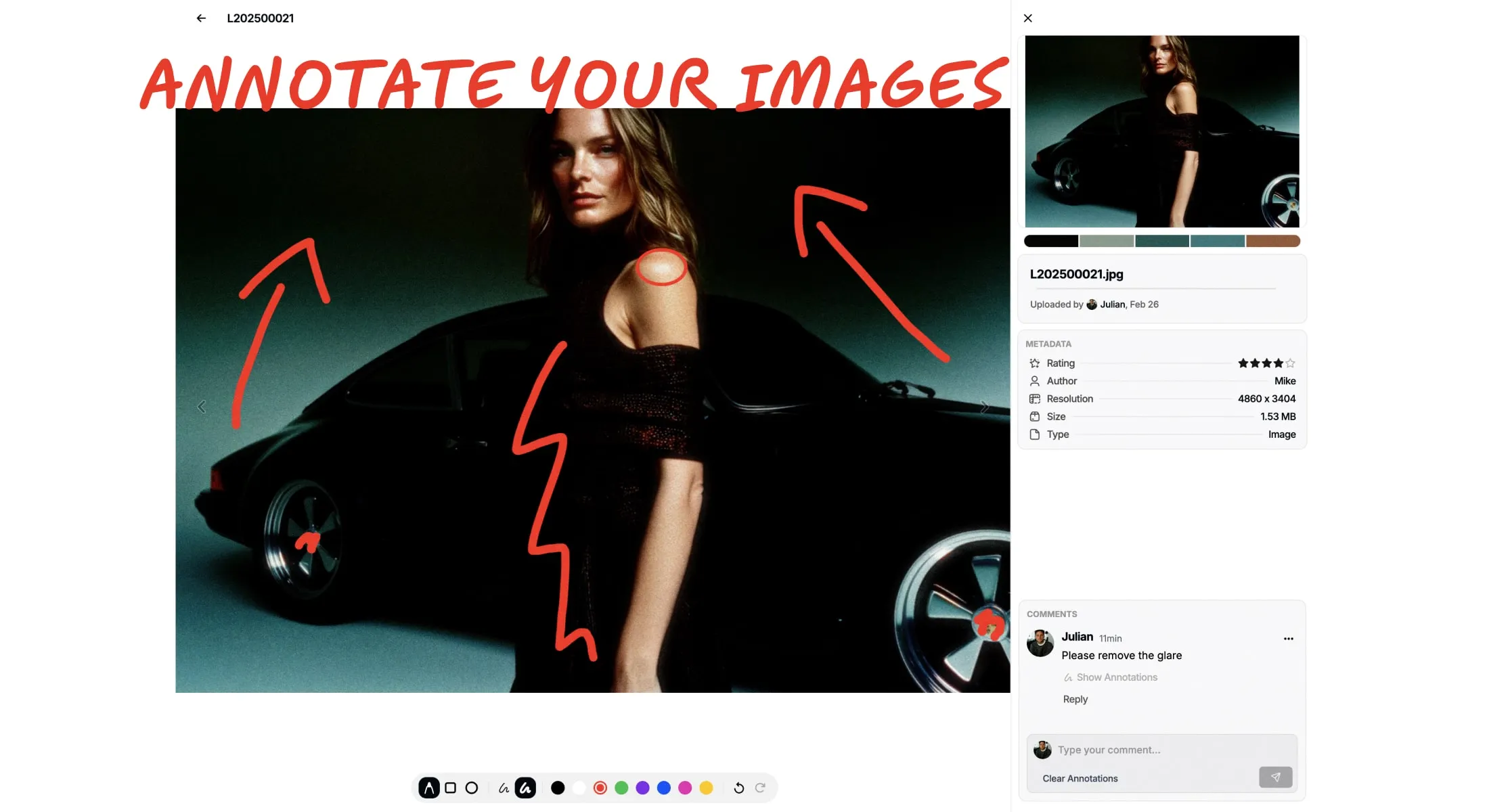Go to the previous image

202,407
